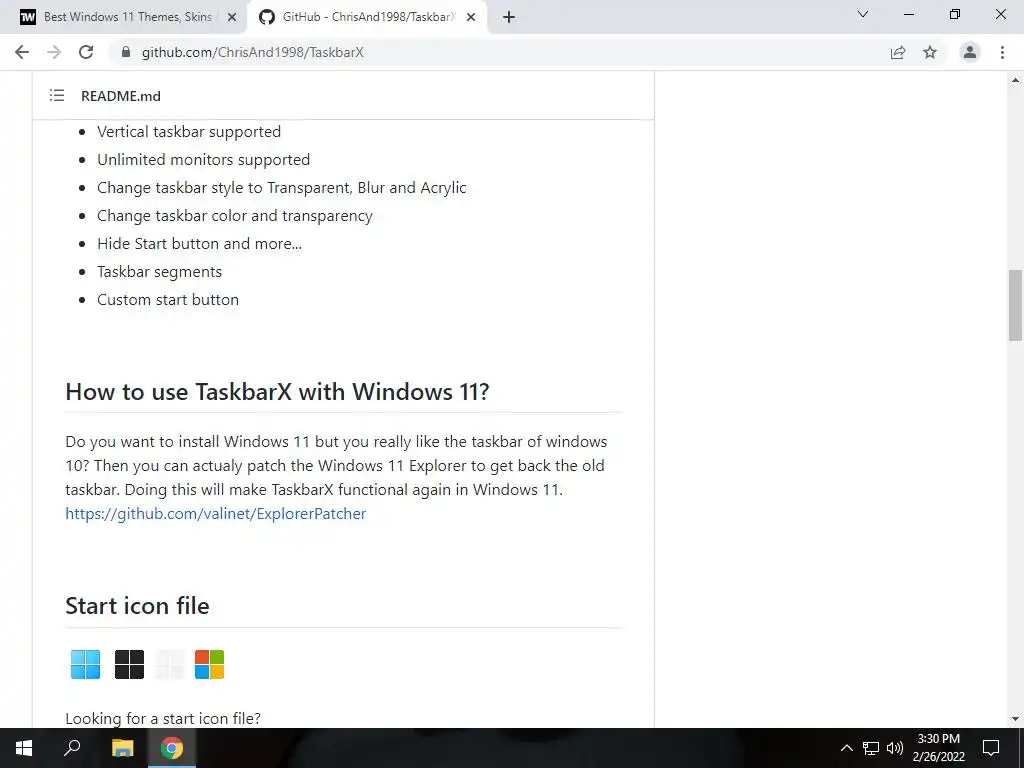Bookmark this page with star icon
The height and width of the screenshot is (768, 1024).
tap(930, 52)
